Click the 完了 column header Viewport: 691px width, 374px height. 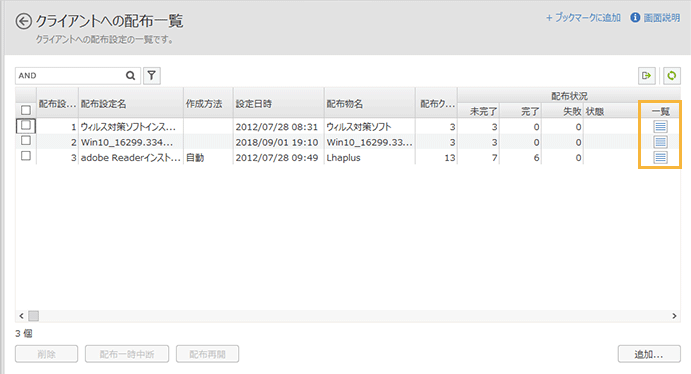click(520, 111)
